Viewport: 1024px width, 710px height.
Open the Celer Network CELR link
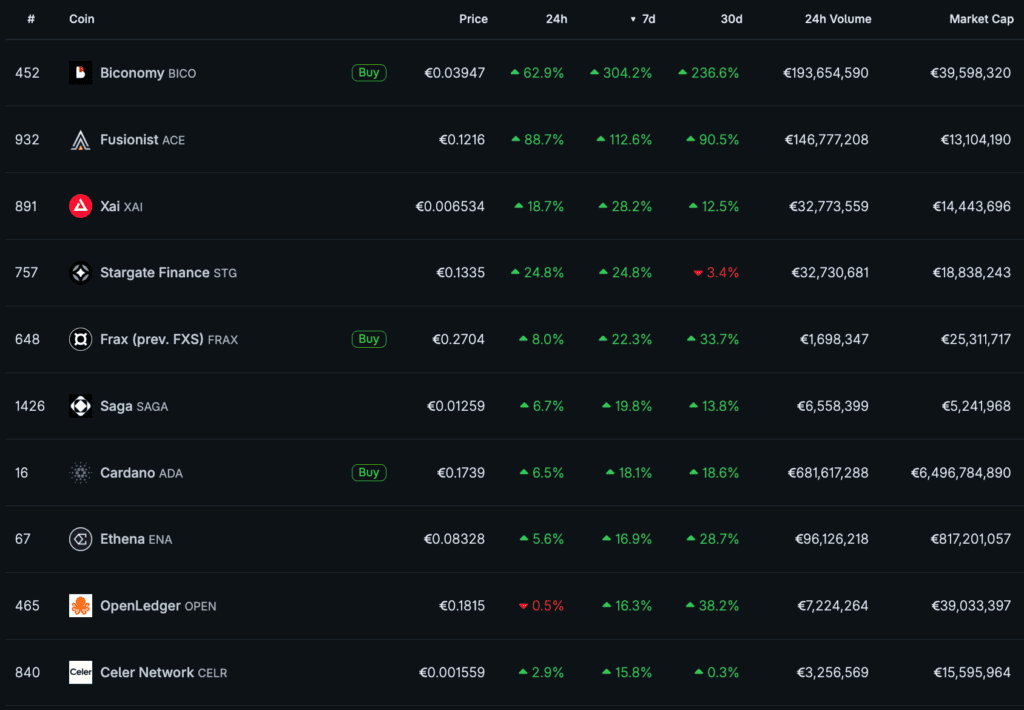(x=163, y=672)
